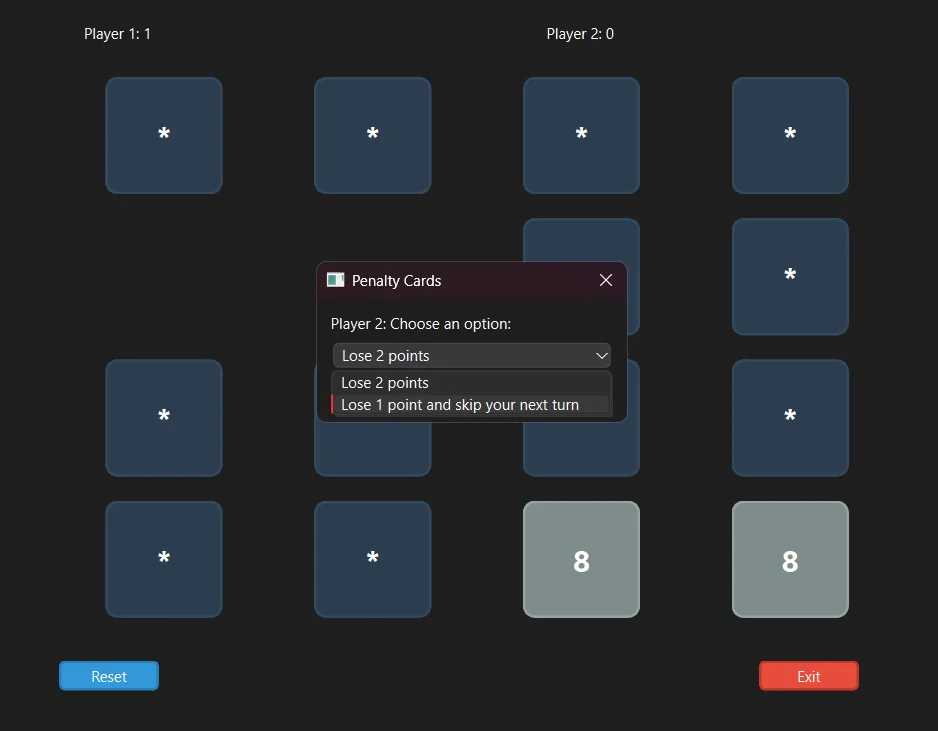Click the Penalty Cards title bar icon

(x=335, y=280)
